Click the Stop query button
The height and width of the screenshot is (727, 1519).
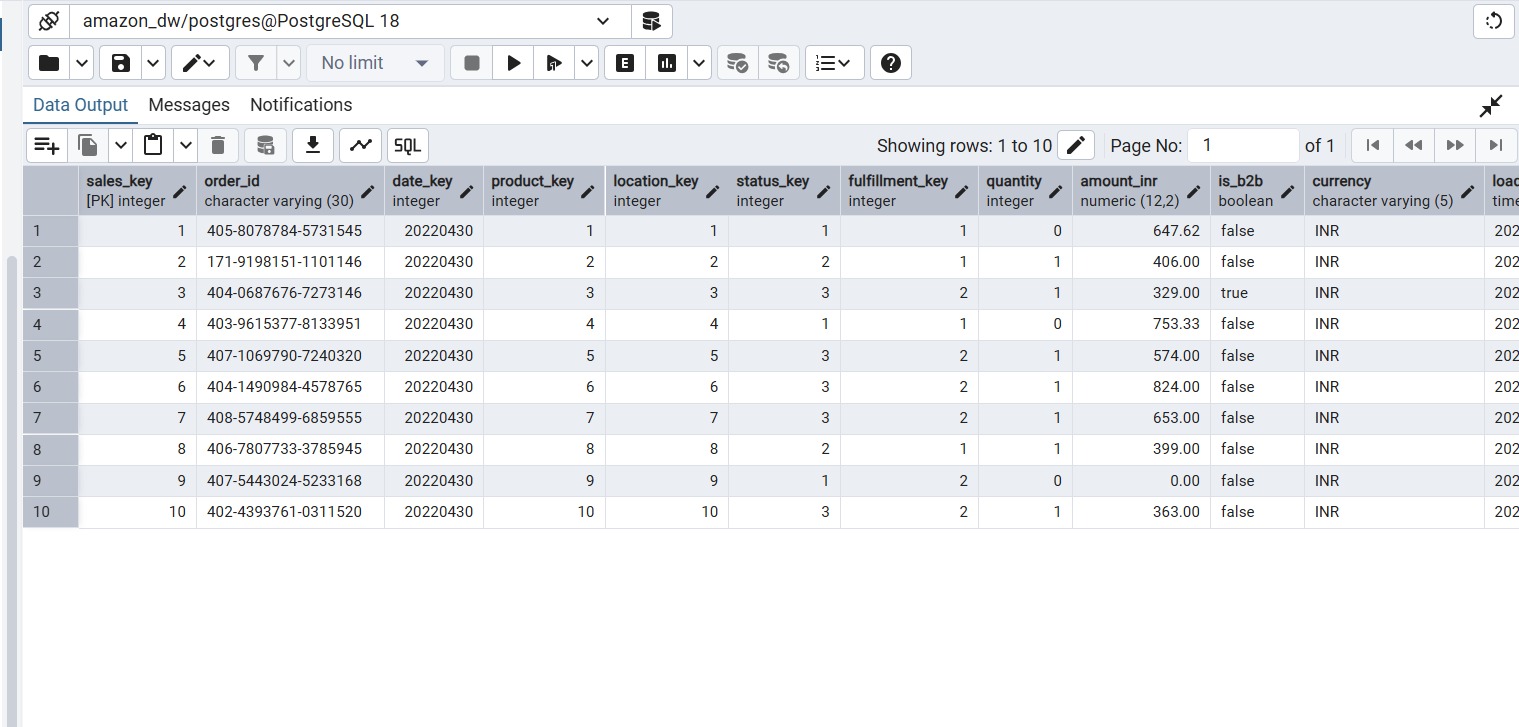(x=472, y=63)
